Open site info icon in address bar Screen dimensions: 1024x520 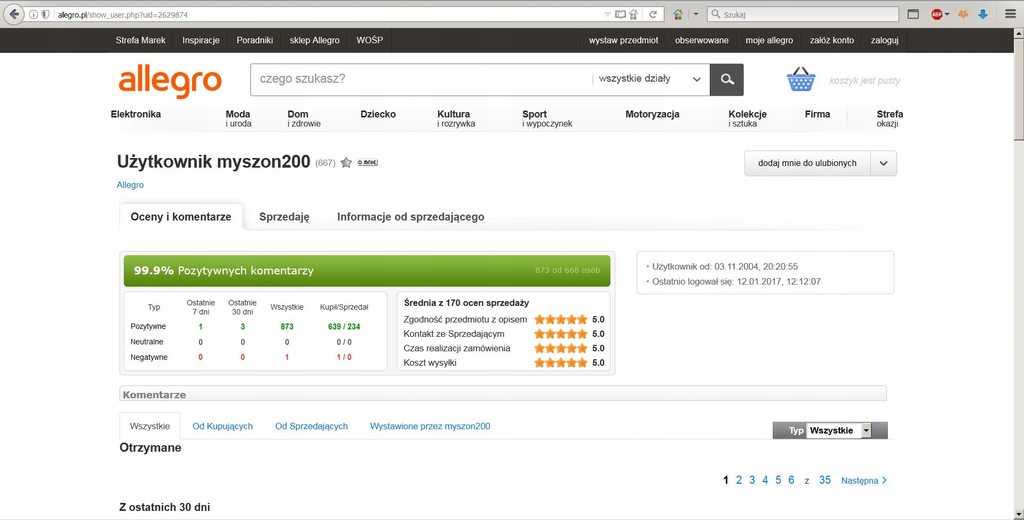(33, 14)
